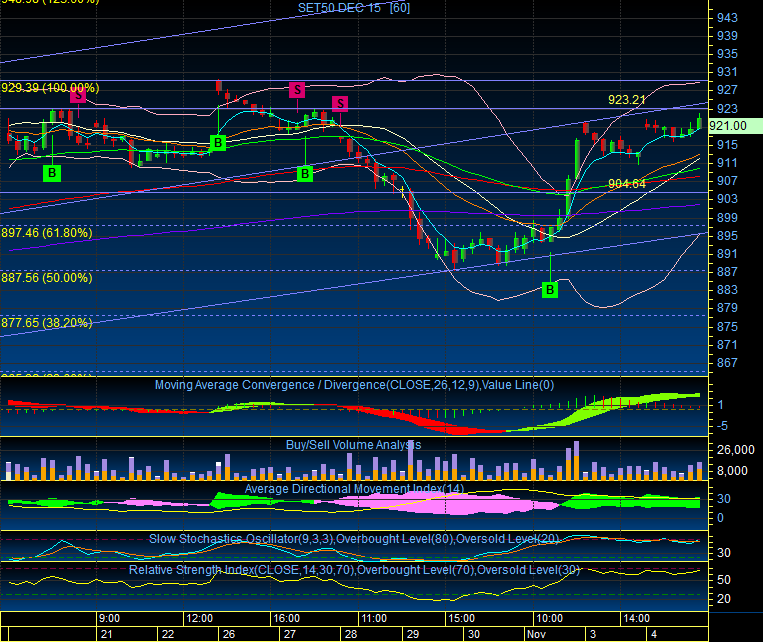Click date 4 on the date axis
This screenshot has width=763, height=642.
point(654,634)
